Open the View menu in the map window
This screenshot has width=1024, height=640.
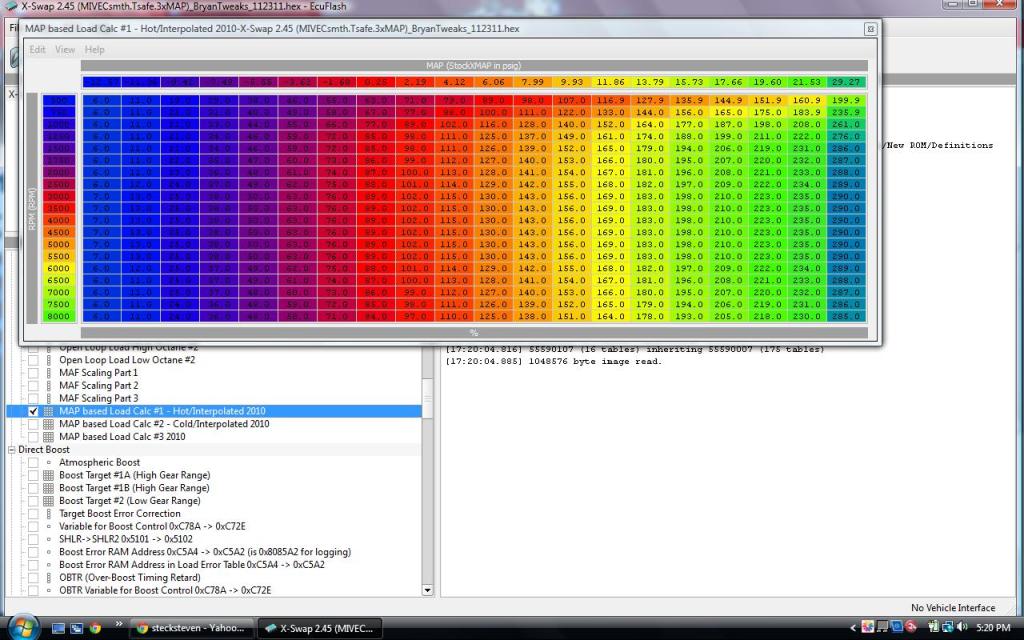[65, 50]
